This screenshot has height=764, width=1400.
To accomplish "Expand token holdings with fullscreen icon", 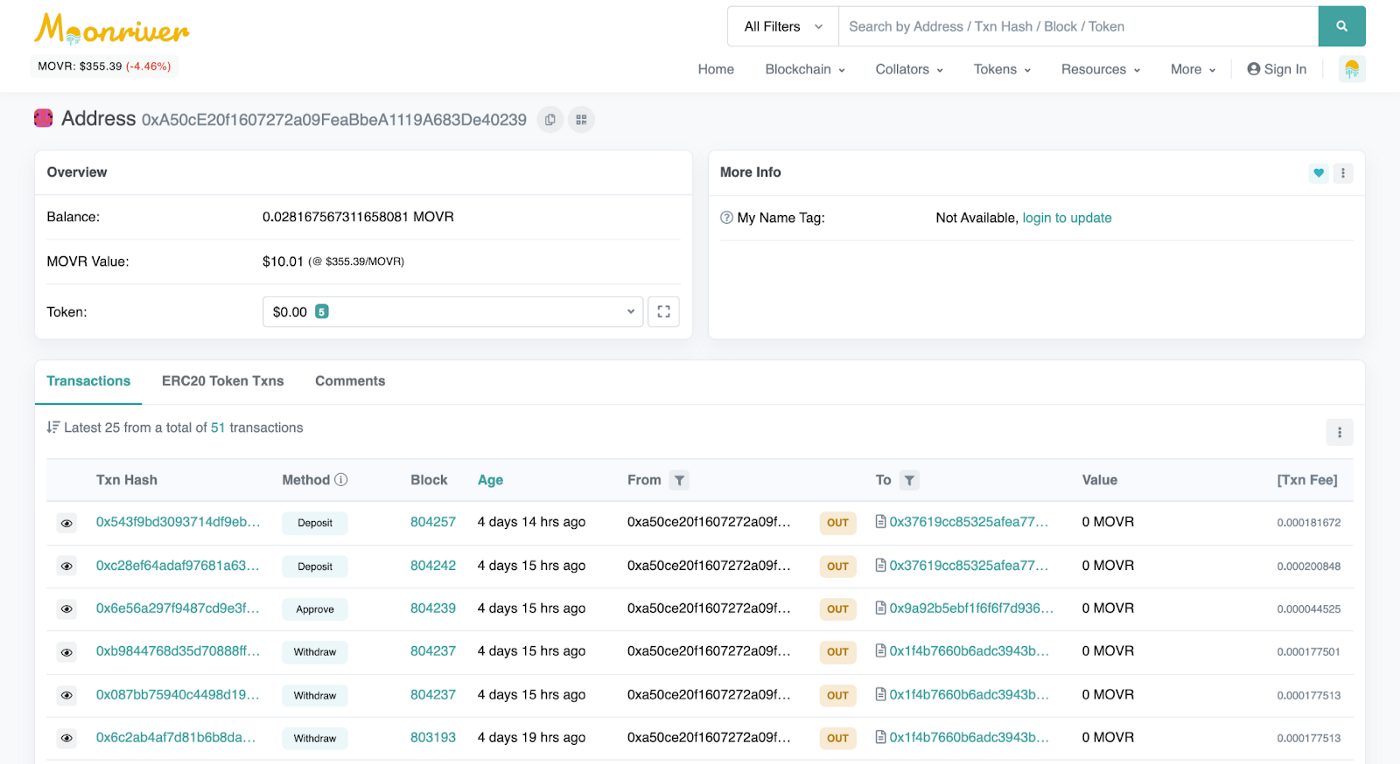I will 663,312.
